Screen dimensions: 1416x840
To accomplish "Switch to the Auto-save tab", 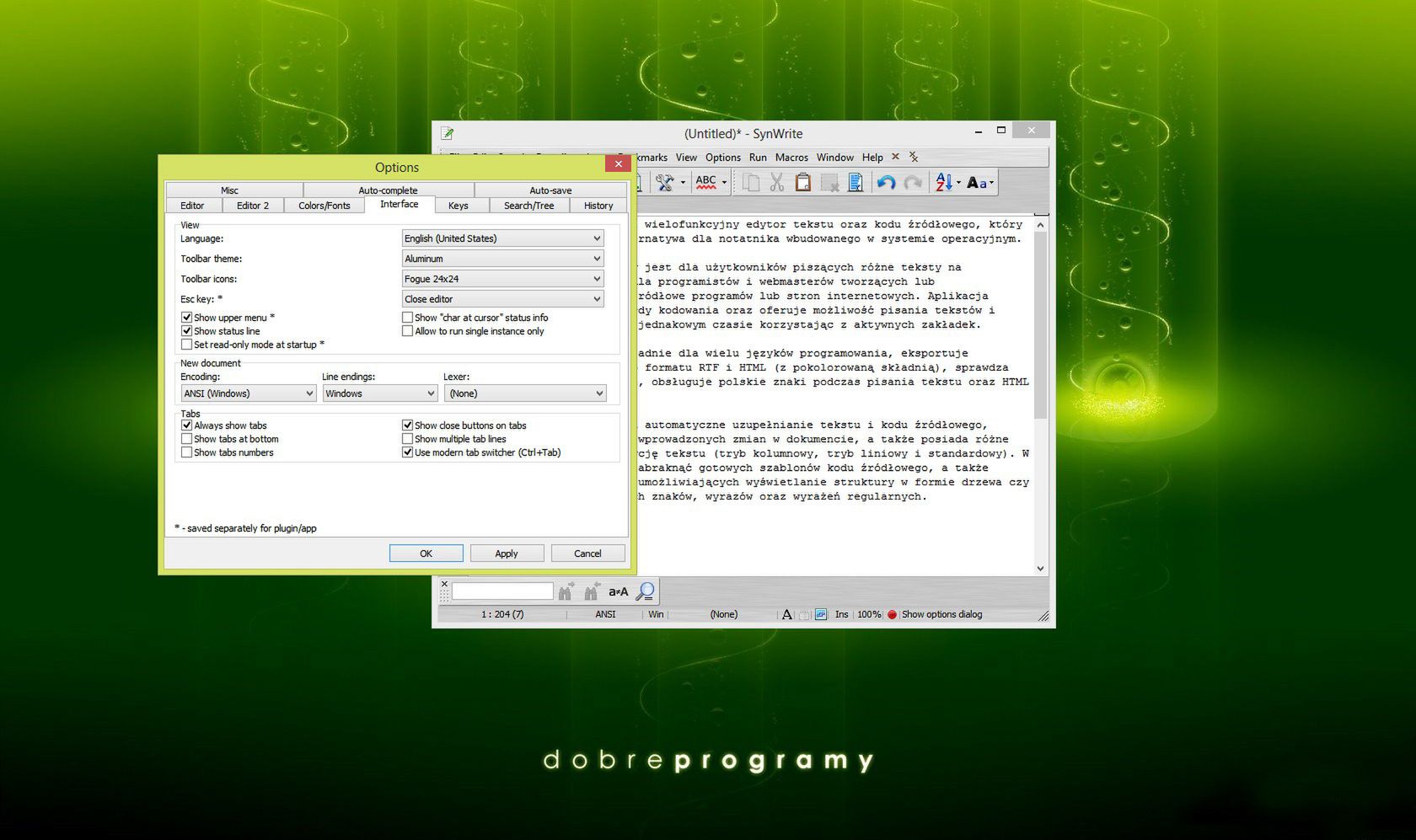I will (x=550, y=190).
